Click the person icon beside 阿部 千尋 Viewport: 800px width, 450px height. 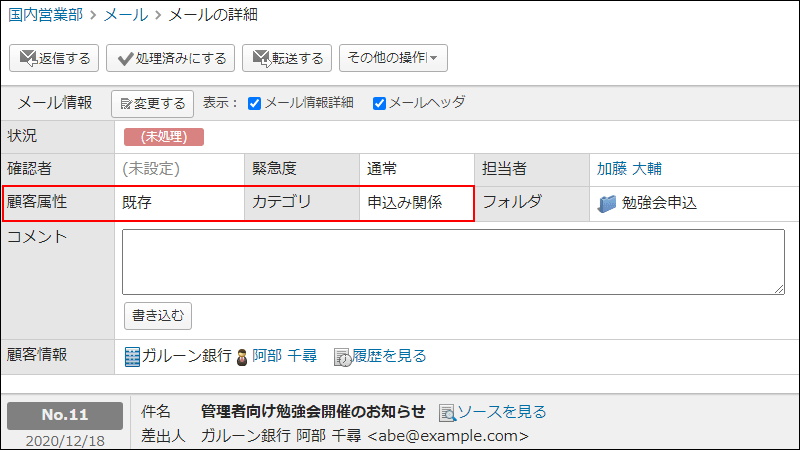coord(242,357)
